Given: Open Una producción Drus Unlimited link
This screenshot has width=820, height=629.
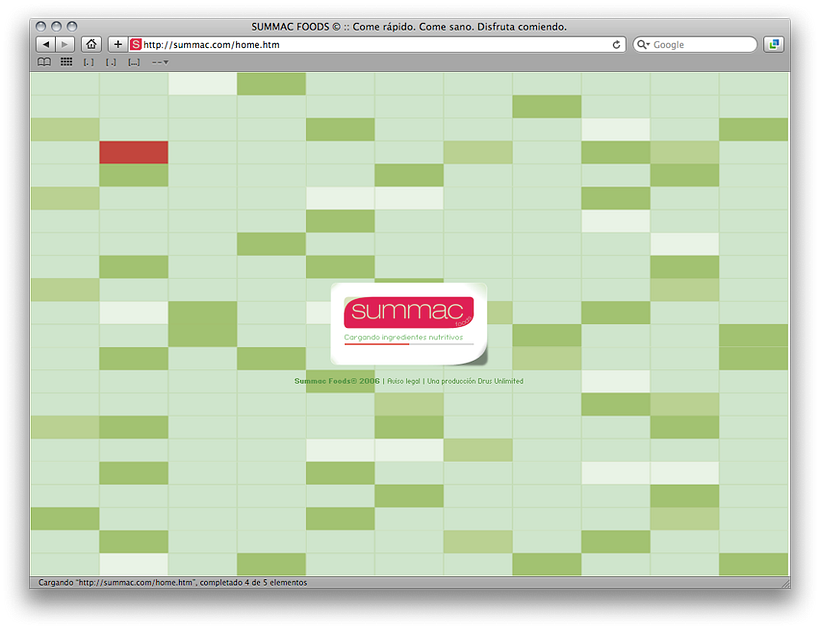Looking at the screenshot, I should 475,381.
